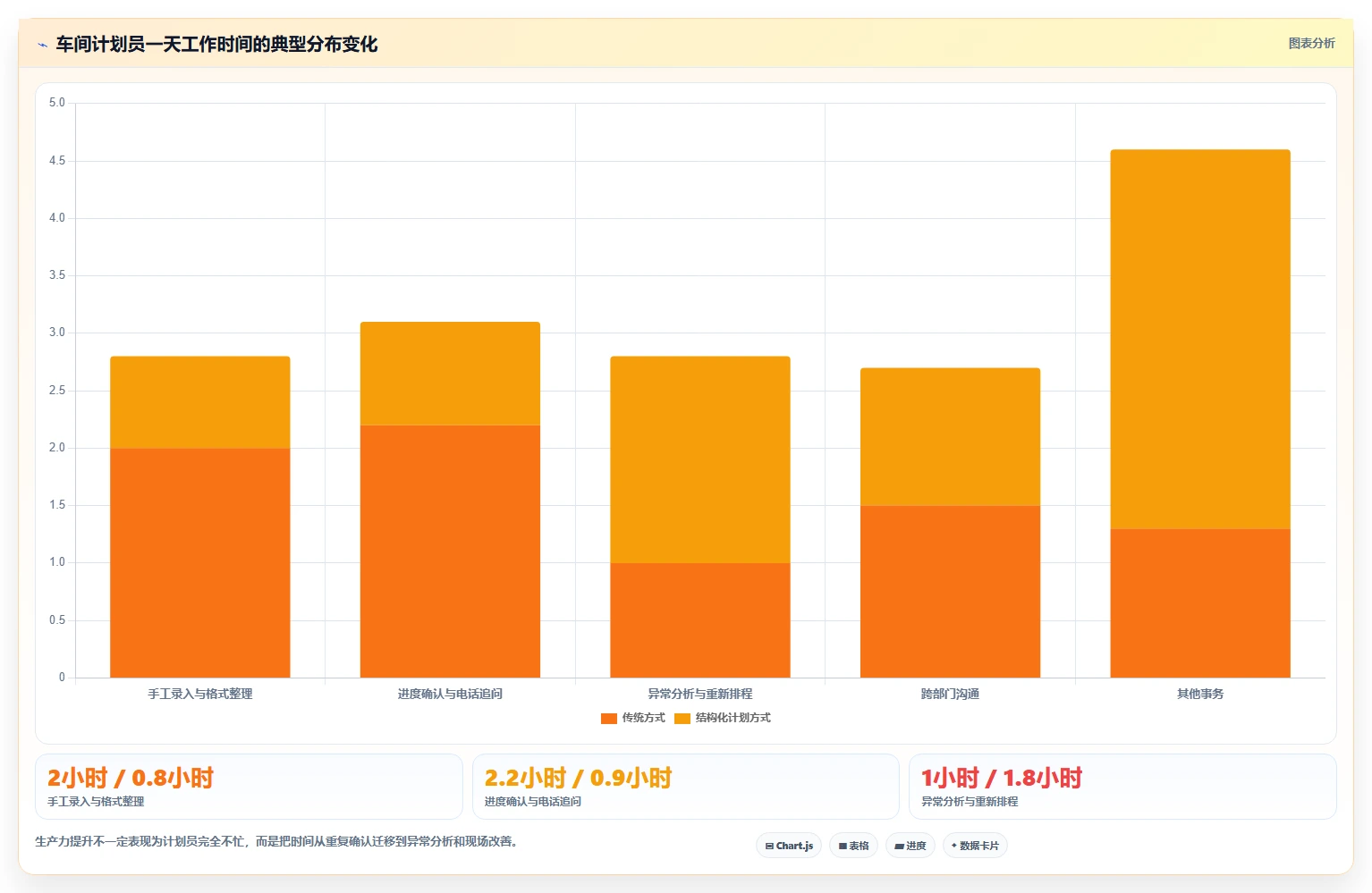Toggle the 结构化计划方式 legend swatch

[x=682, y=719]
